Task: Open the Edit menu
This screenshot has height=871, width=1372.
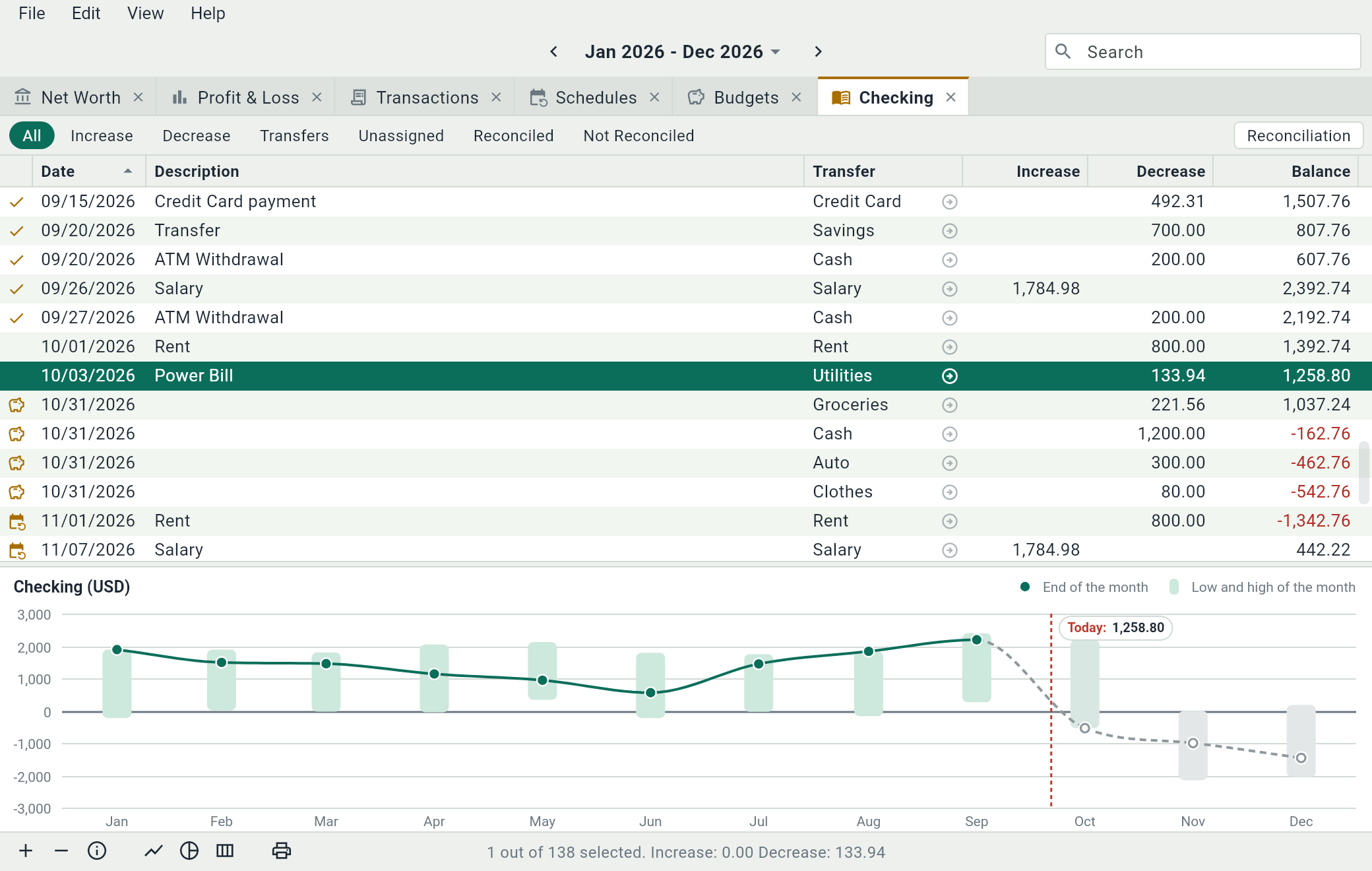Action: 86,13
